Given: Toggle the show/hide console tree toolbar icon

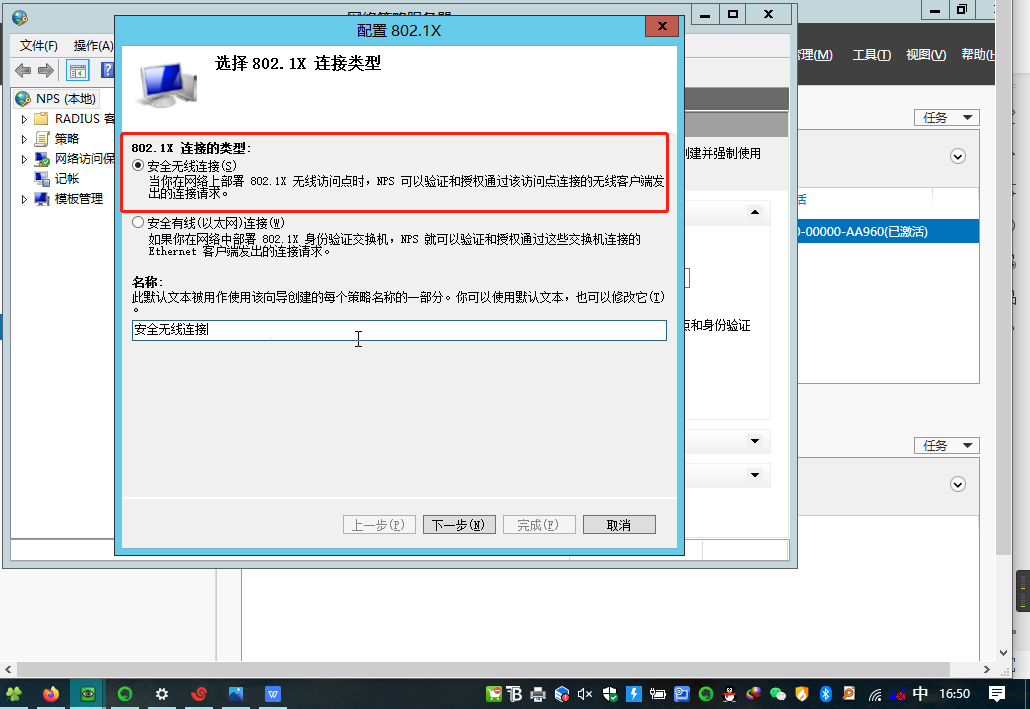Looking at the screenshot, I should pos(78,70).
